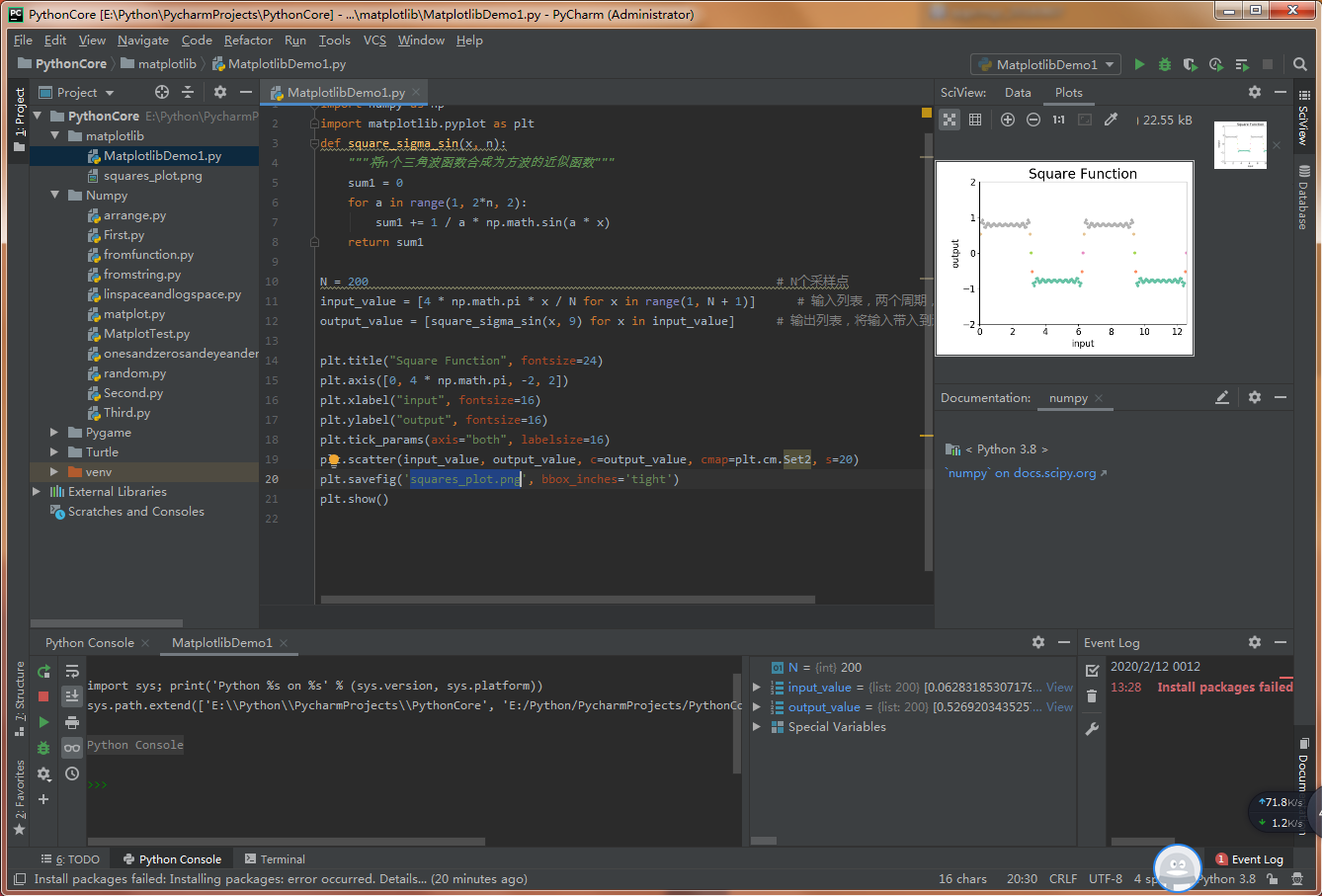Click the editor horizontal scrollbar
The image size is (1322, 896).
[x=567, y=599]
